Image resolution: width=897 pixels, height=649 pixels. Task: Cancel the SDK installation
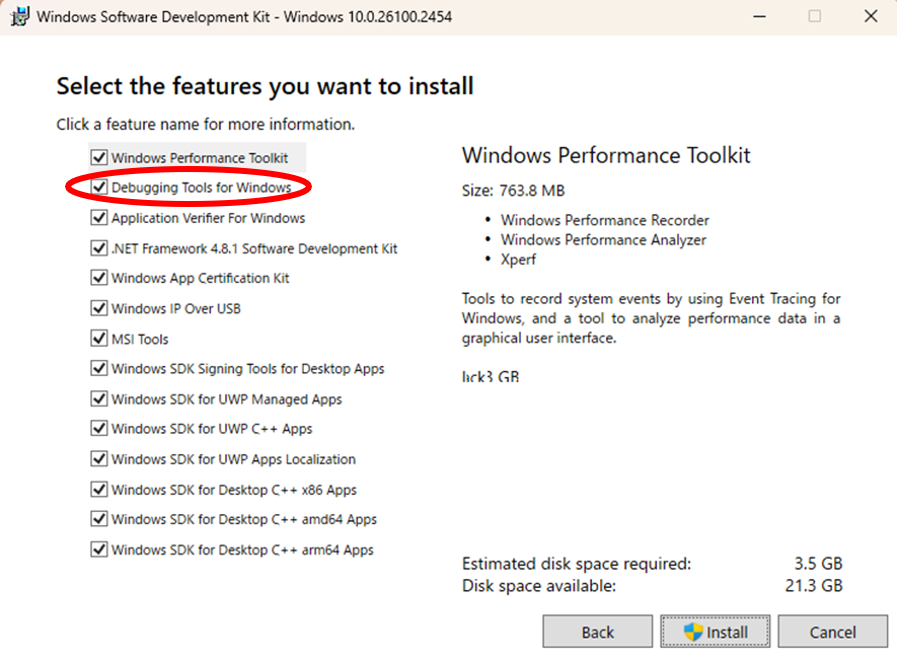832,632
